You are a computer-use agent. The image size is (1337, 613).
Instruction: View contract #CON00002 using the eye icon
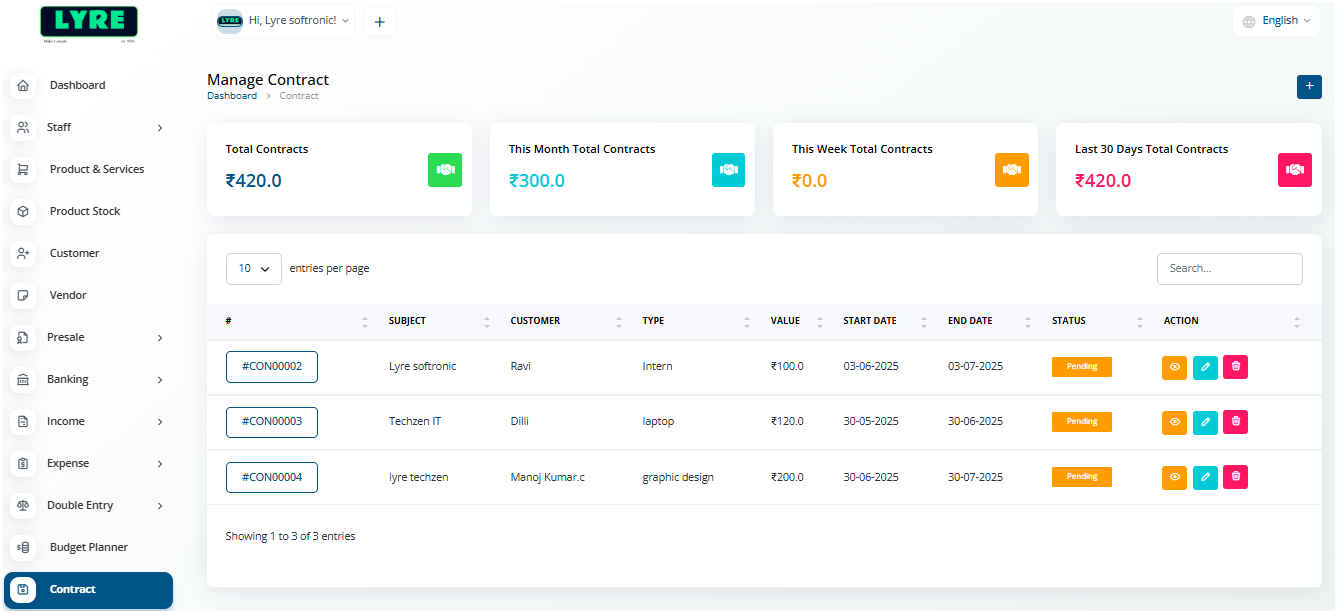1174,367
